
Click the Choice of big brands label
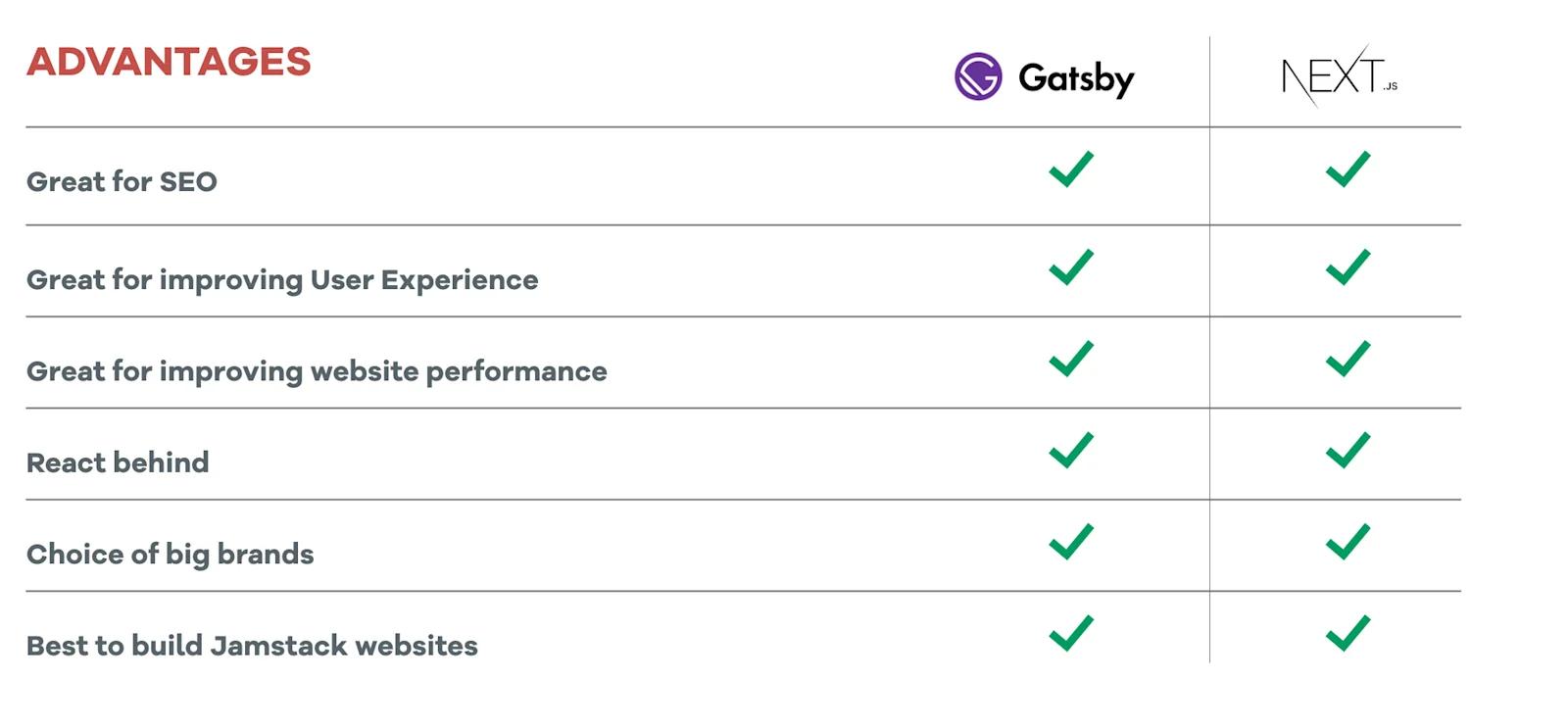click(170, 555)
